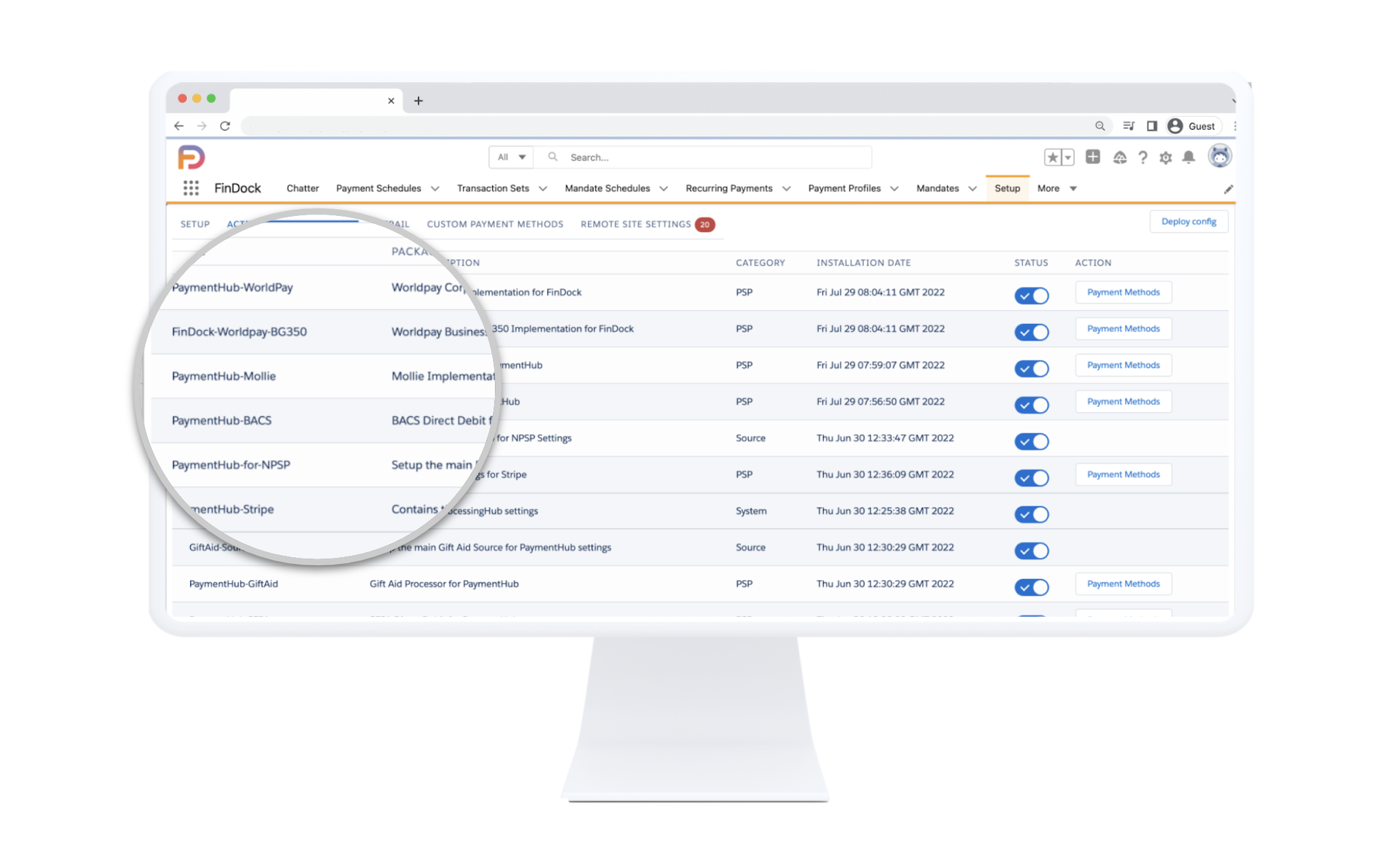Viewport: 1390px width, 868px height.
Task: Expand Payment Schedules tab chevron
Action: pos(435,189)
